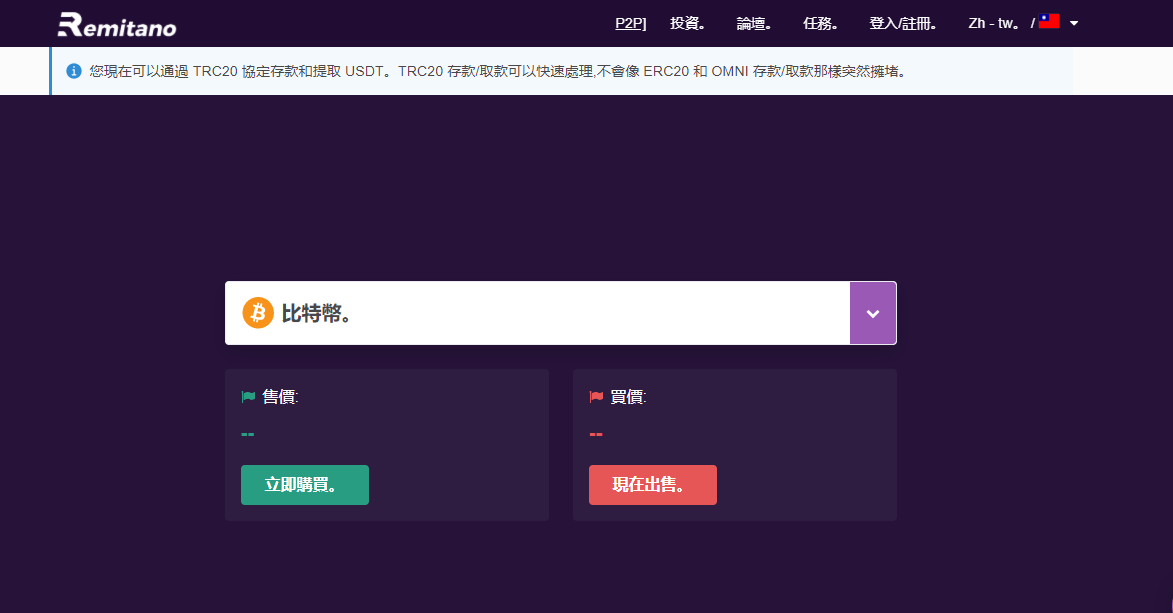Navigate to the 論壇 forum page

tap(754, 23)
